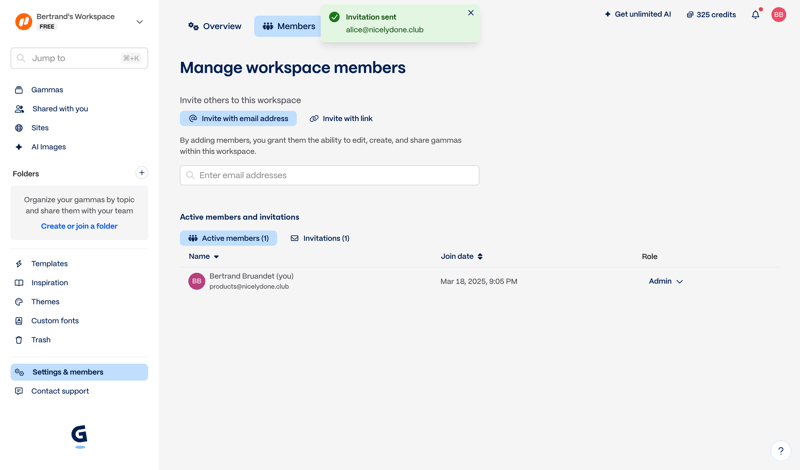Viewport: 800px width, 470px height.
Task: Click the Manage workspace members heading
Action: point(293,67)
